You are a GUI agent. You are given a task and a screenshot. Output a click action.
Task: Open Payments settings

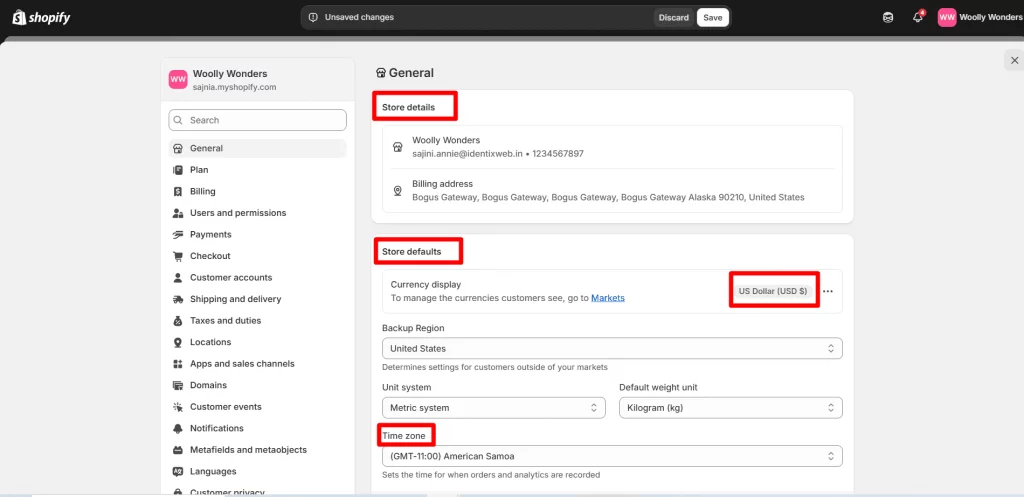257,234
